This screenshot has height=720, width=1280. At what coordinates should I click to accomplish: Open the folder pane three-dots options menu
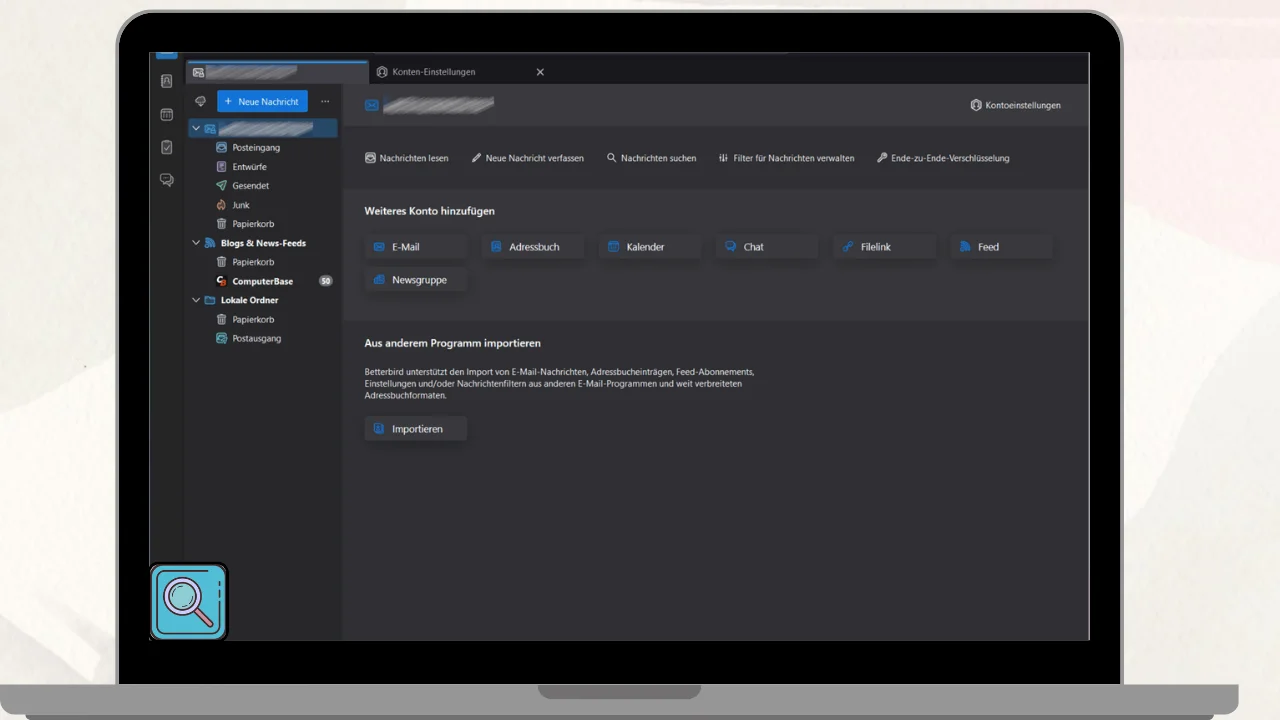325,101
